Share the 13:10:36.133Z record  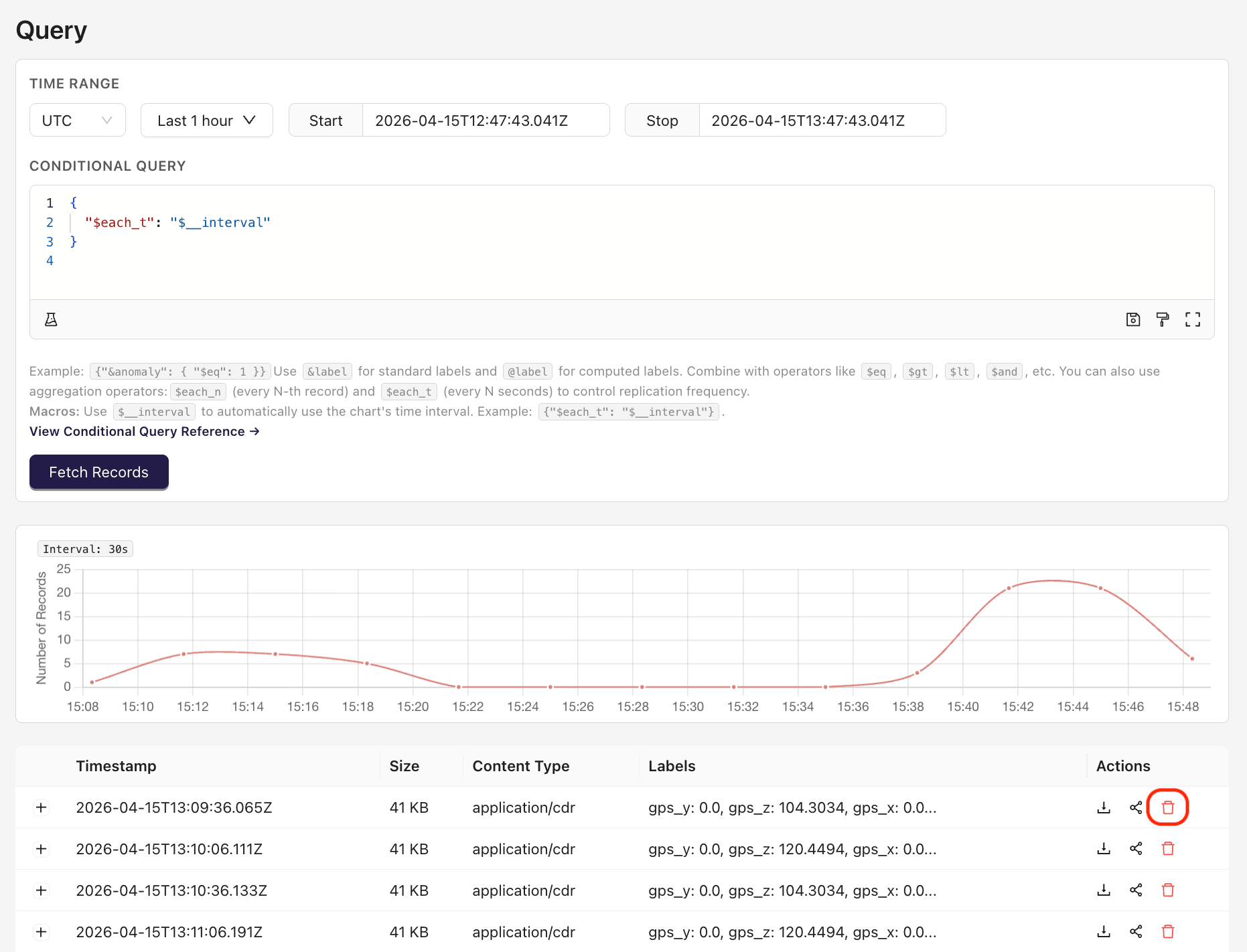pos(1136,890)
